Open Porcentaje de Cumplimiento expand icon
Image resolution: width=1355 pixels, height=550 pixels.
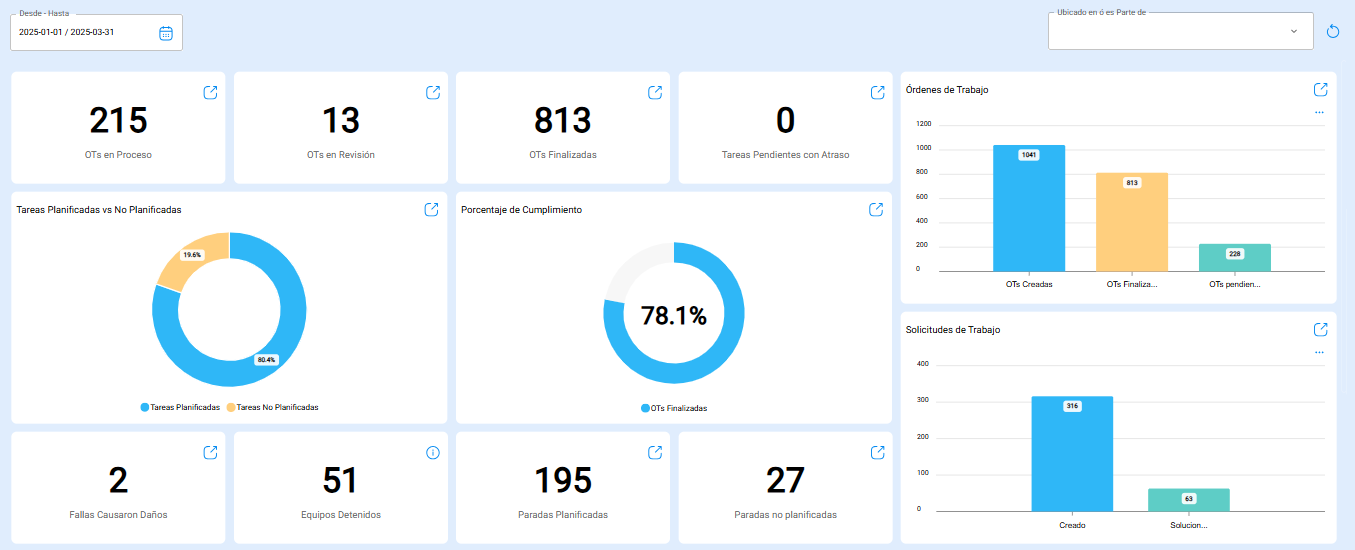(x=876, y=209)
